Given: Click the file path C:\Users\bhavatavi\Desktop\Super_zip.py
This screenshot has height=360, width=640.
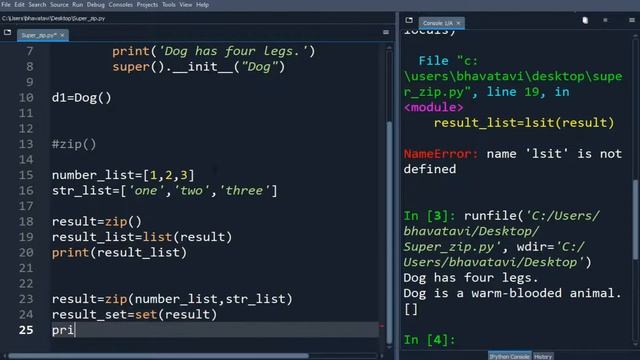Looking at the screenshot, I should [53, 18].
